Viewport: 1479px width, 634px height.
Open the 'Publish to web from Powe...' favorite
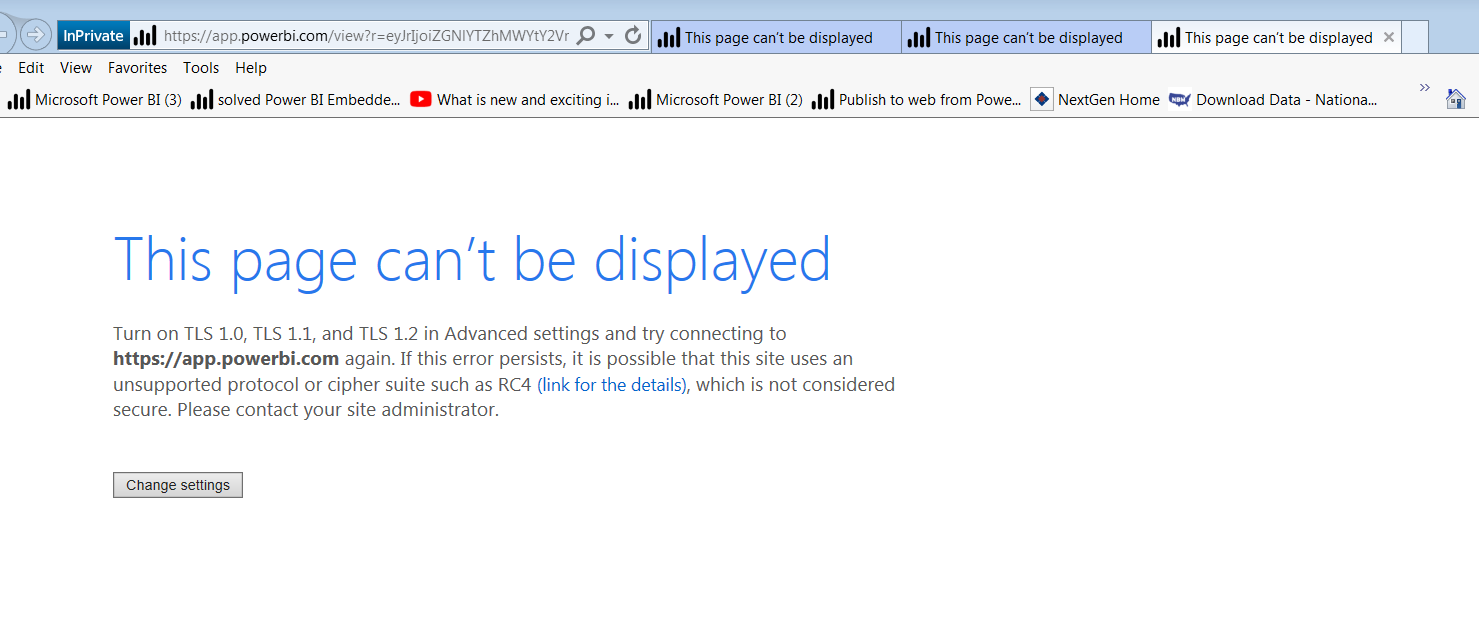[x=917, y=99]
